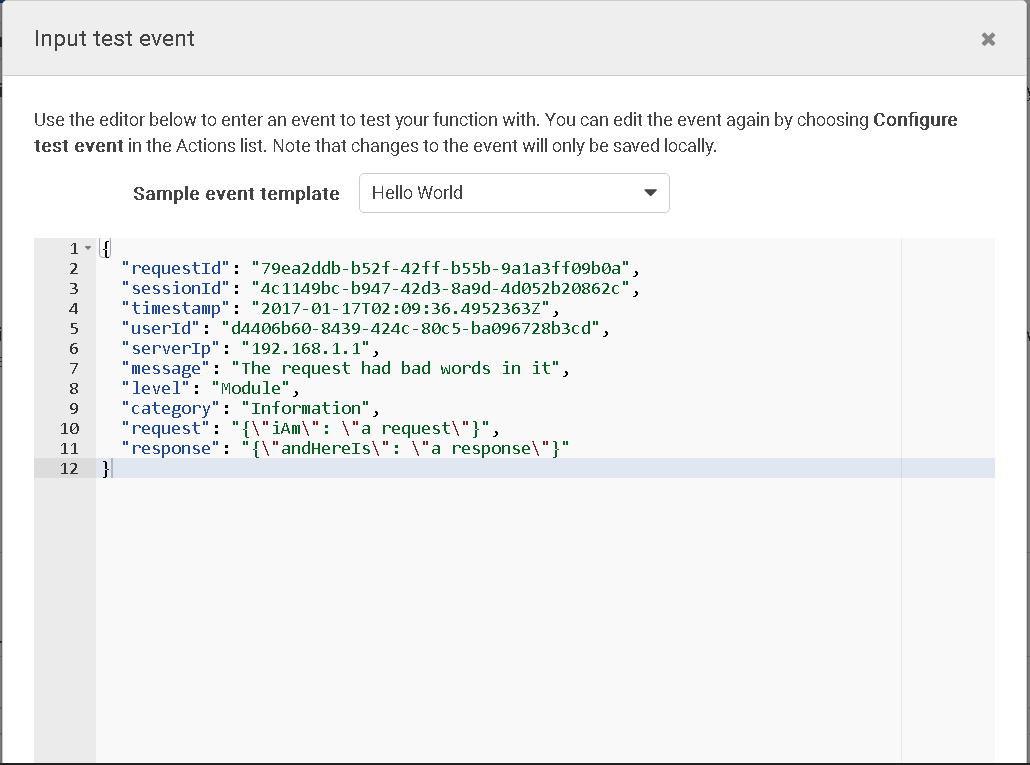
Task: Click the iAm a request JSON string
Action: click(x=361, y=429)
